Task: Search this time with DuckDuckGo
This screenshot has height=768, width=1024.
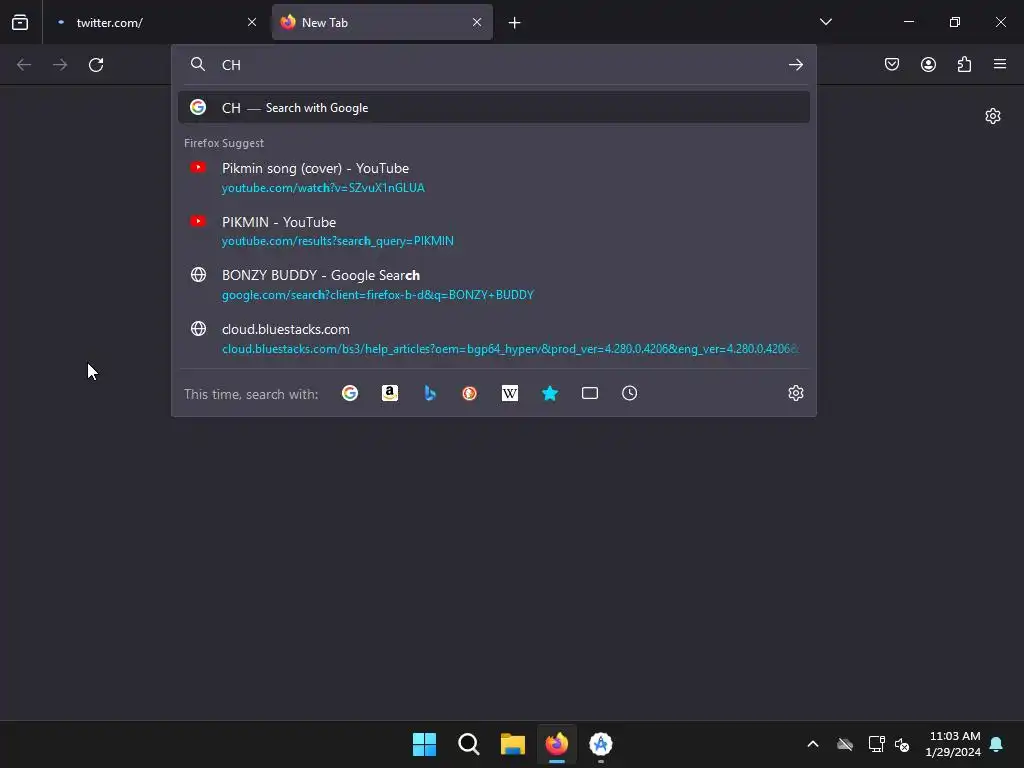Action: pyautogui.click(x=470, y=393)
